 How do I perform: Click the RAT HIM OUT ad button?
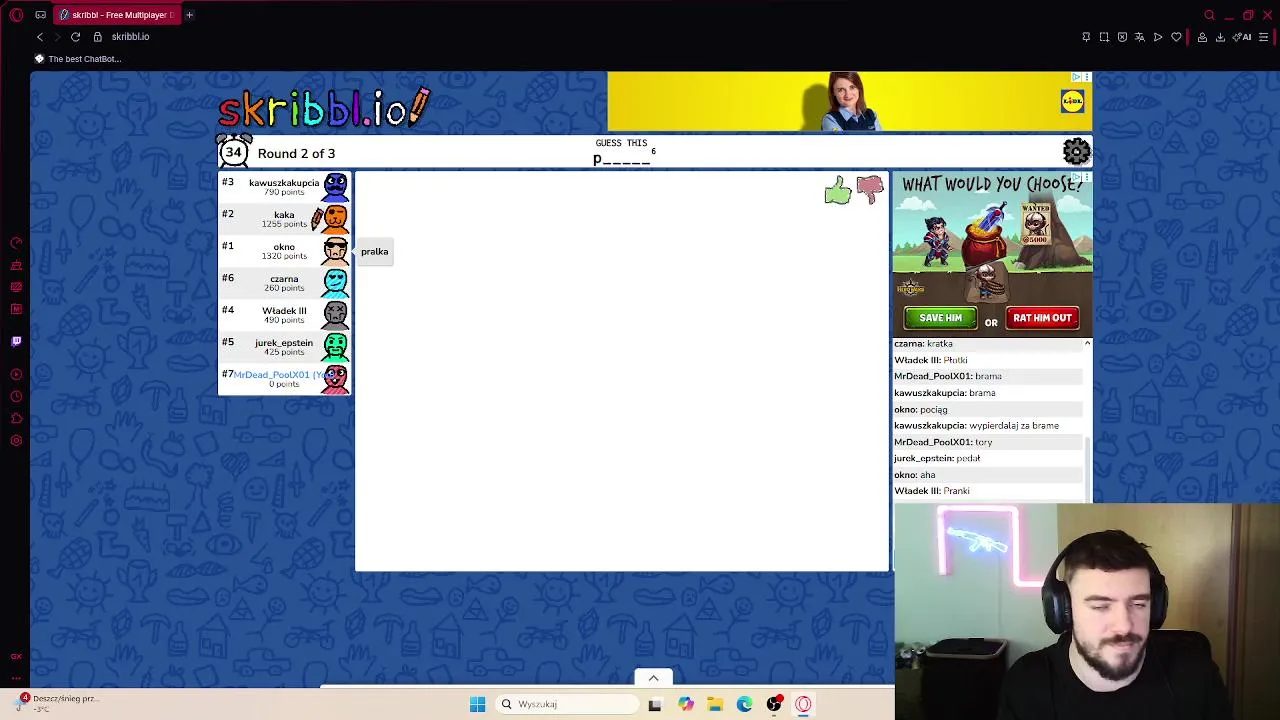click(1042, 318)
